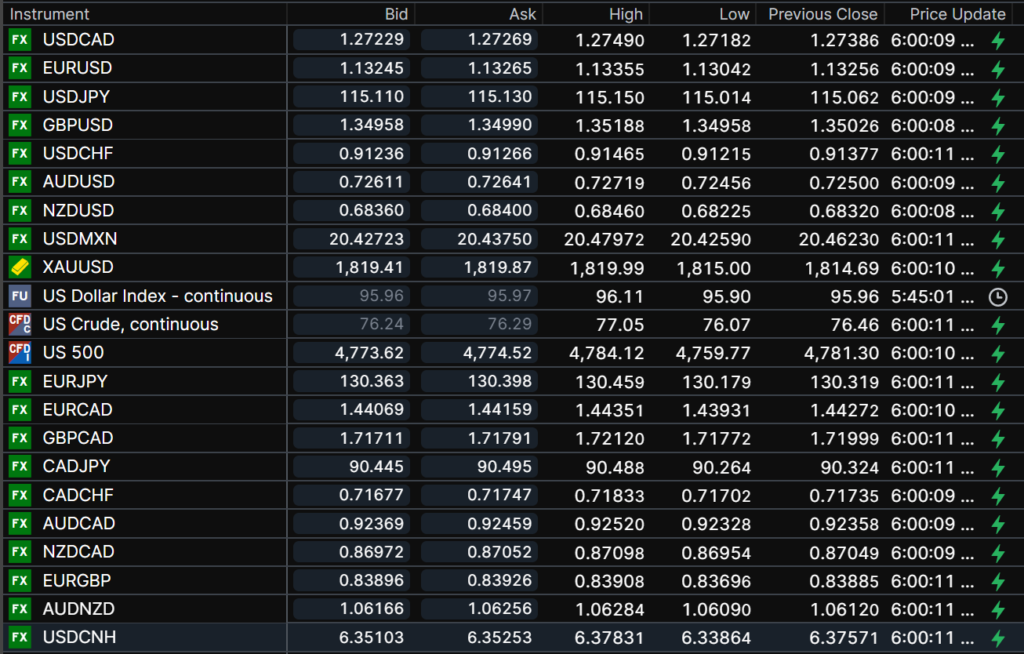Click the FX icon beside EURGBP
The height and width of the screenshot is (654, 1024).
coord(19,580)
